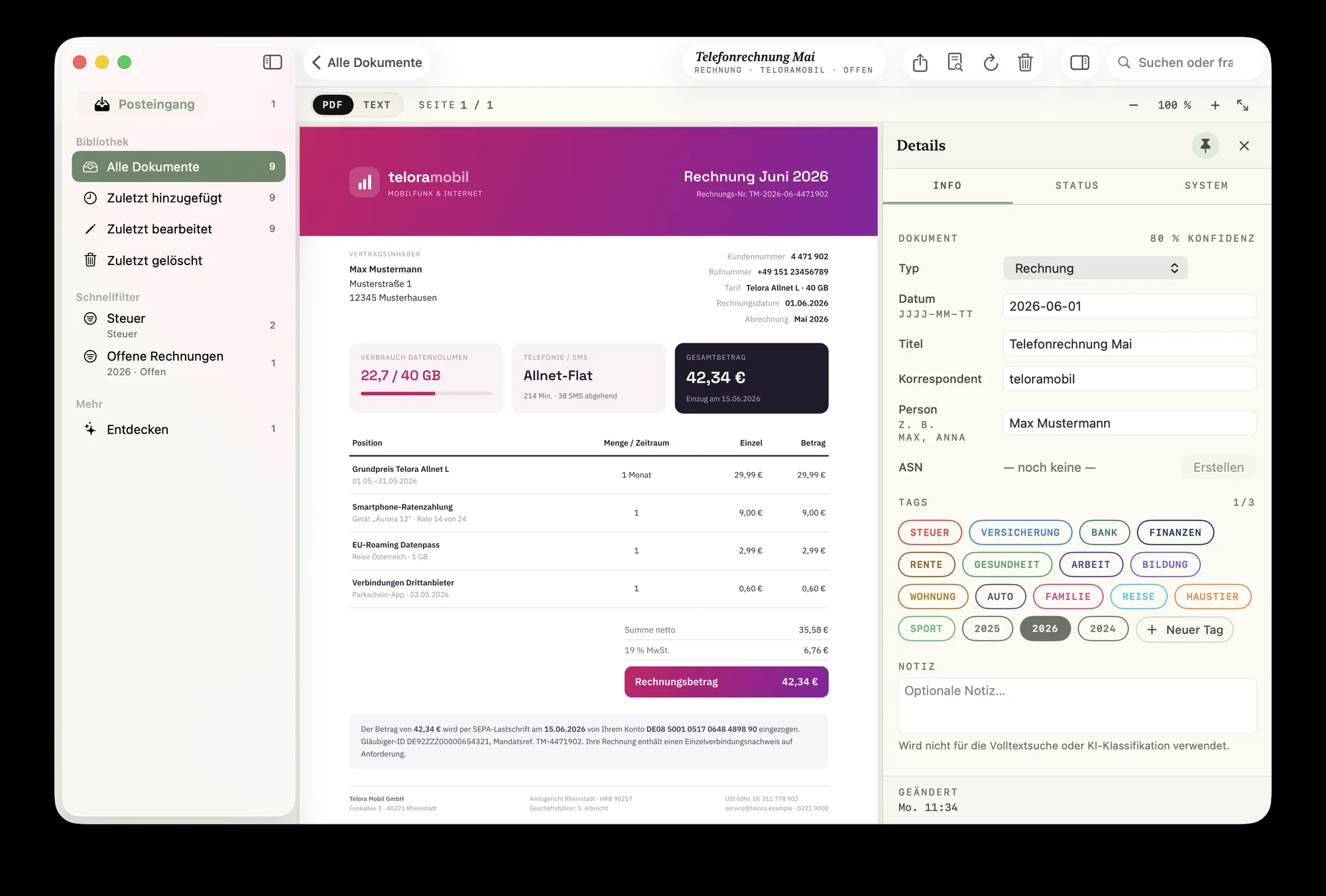Click the Entdecken sparkle icon
The image size is (1326, 896).
click(x=90, y=429)
